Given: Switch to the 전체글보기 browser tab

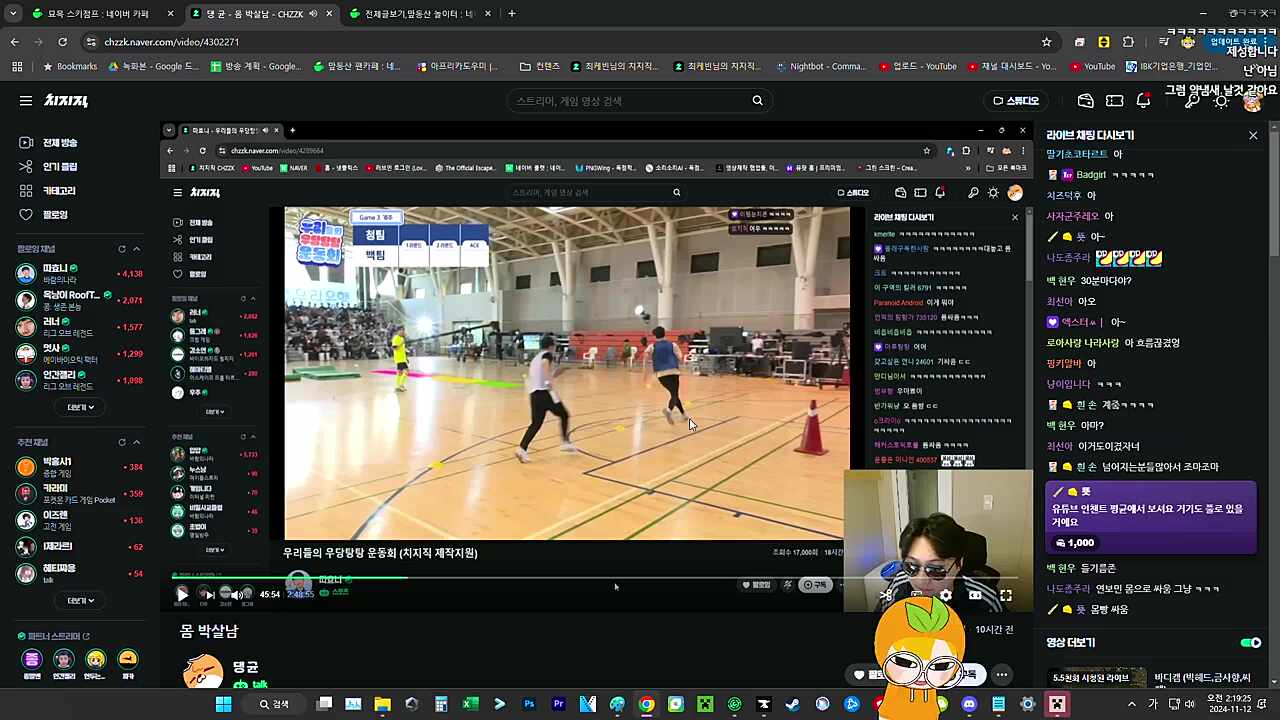Looking at the screenshot, I should (x=418, y=14).
